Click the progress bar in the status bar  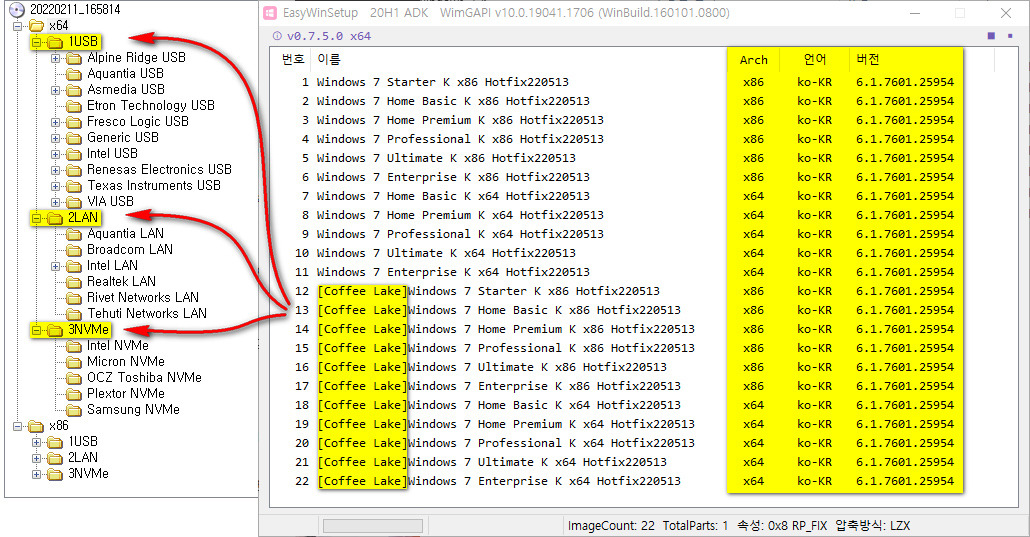373,526
